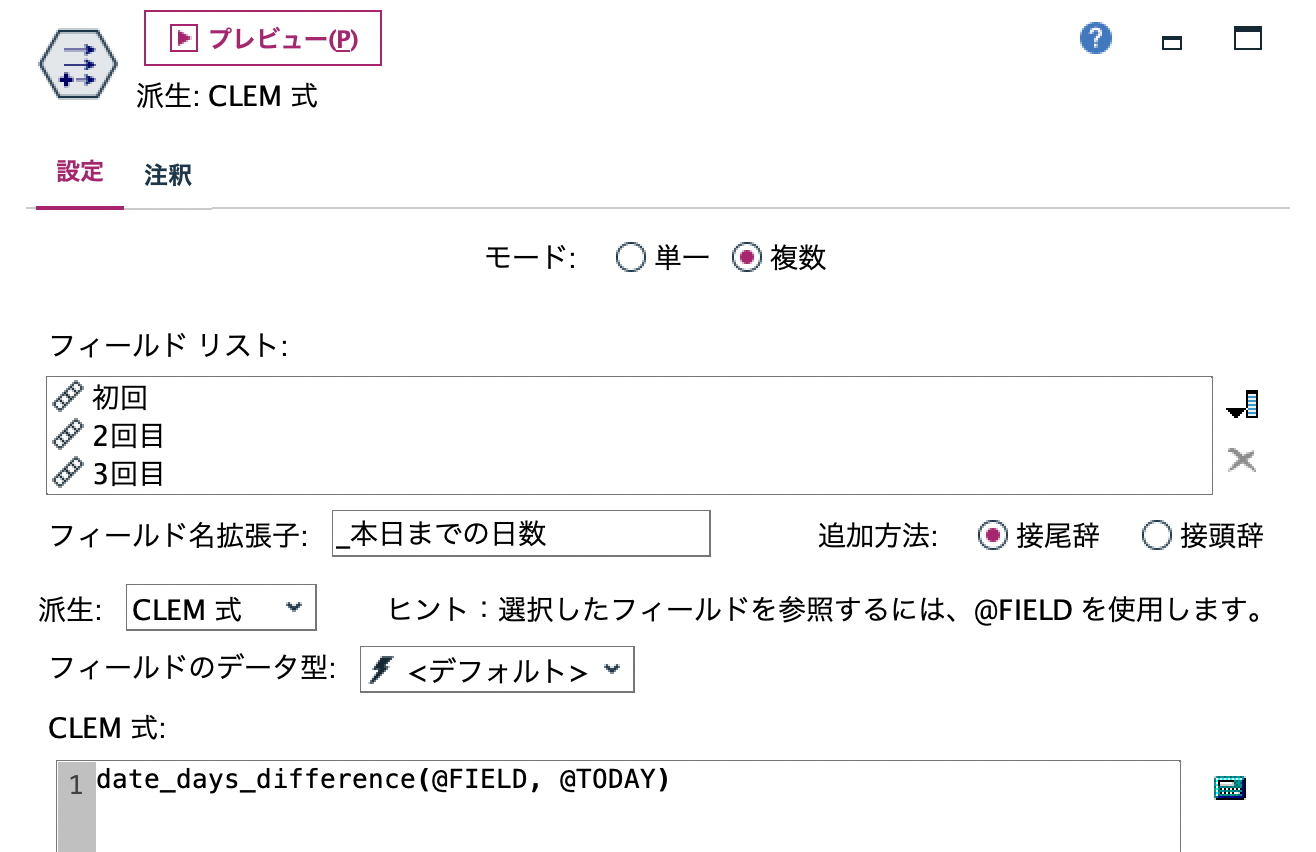This screenshot has height=852, width=1316.
Task: Click the film-strip icon beside 3回目
Action: (68, 473)
